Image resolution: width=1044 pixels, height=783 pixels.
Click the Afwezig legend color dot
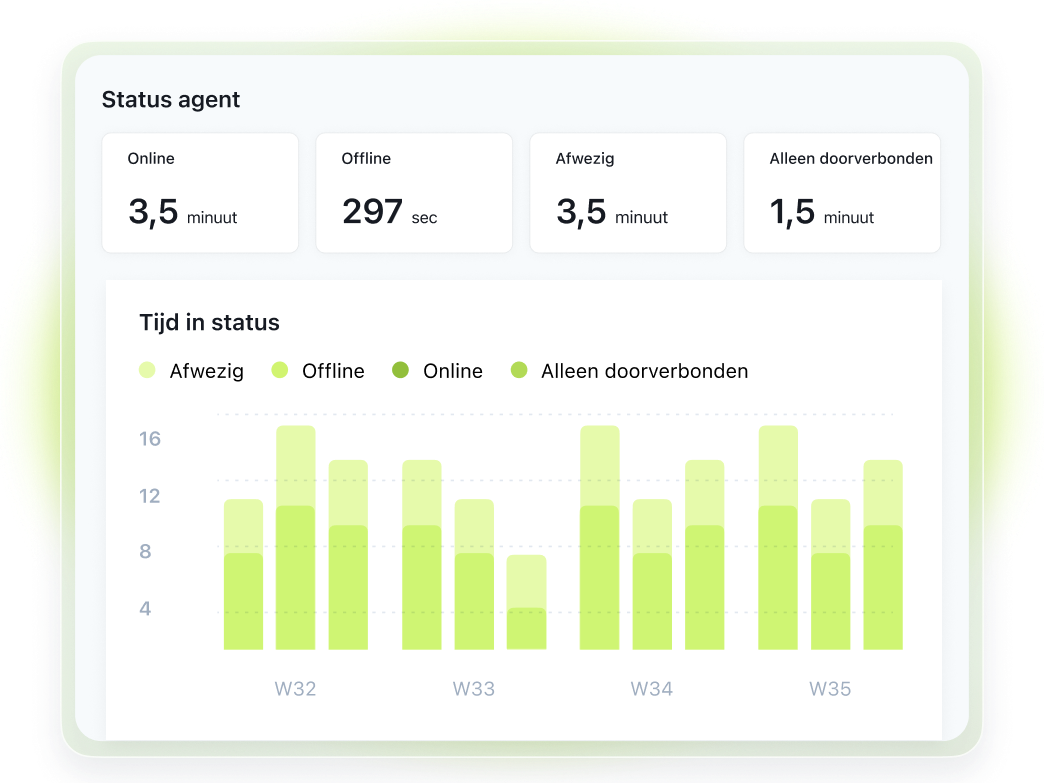(147, 371)
